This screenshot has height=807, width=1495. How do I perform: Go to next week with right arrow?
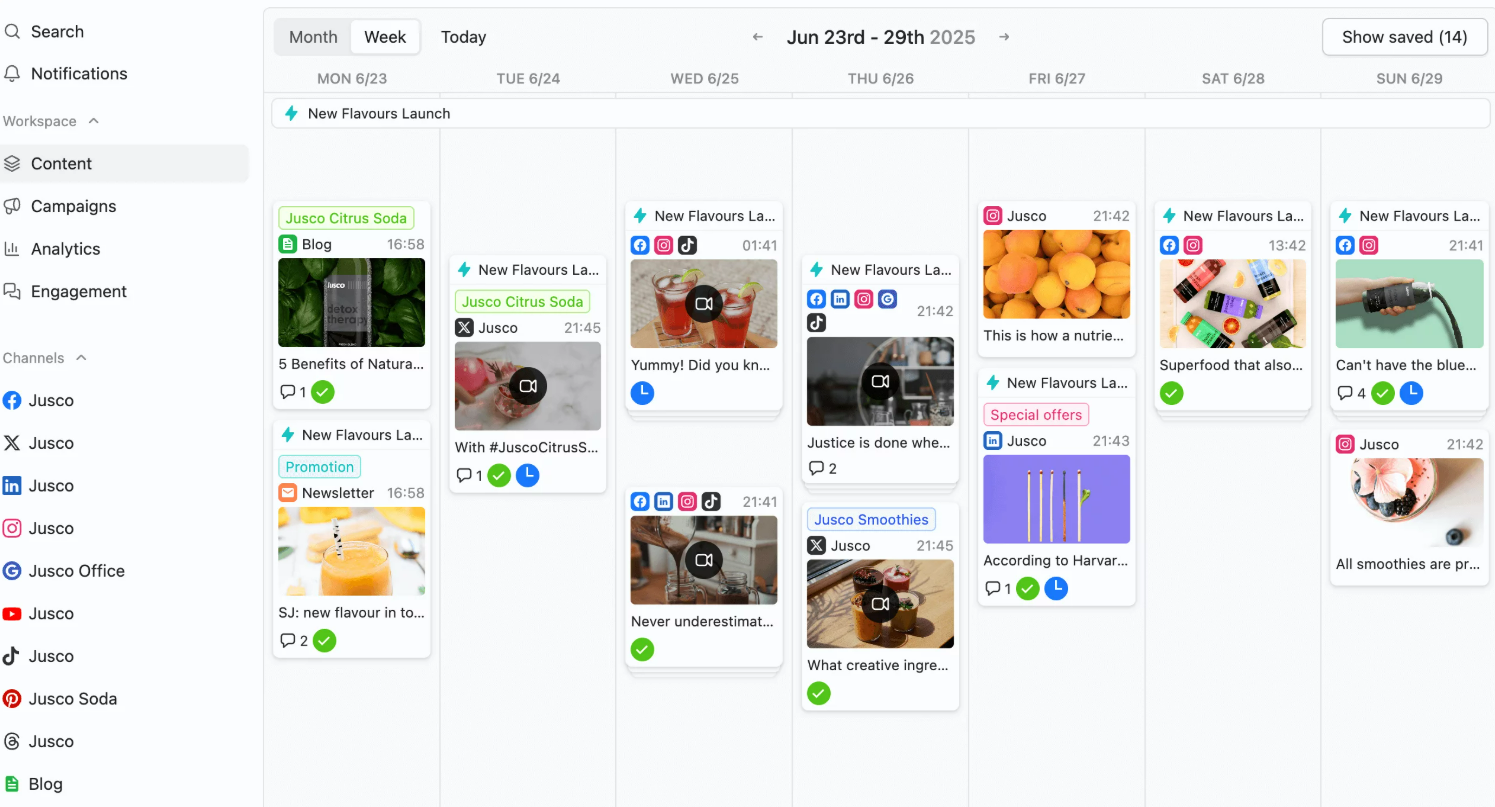1004,37
